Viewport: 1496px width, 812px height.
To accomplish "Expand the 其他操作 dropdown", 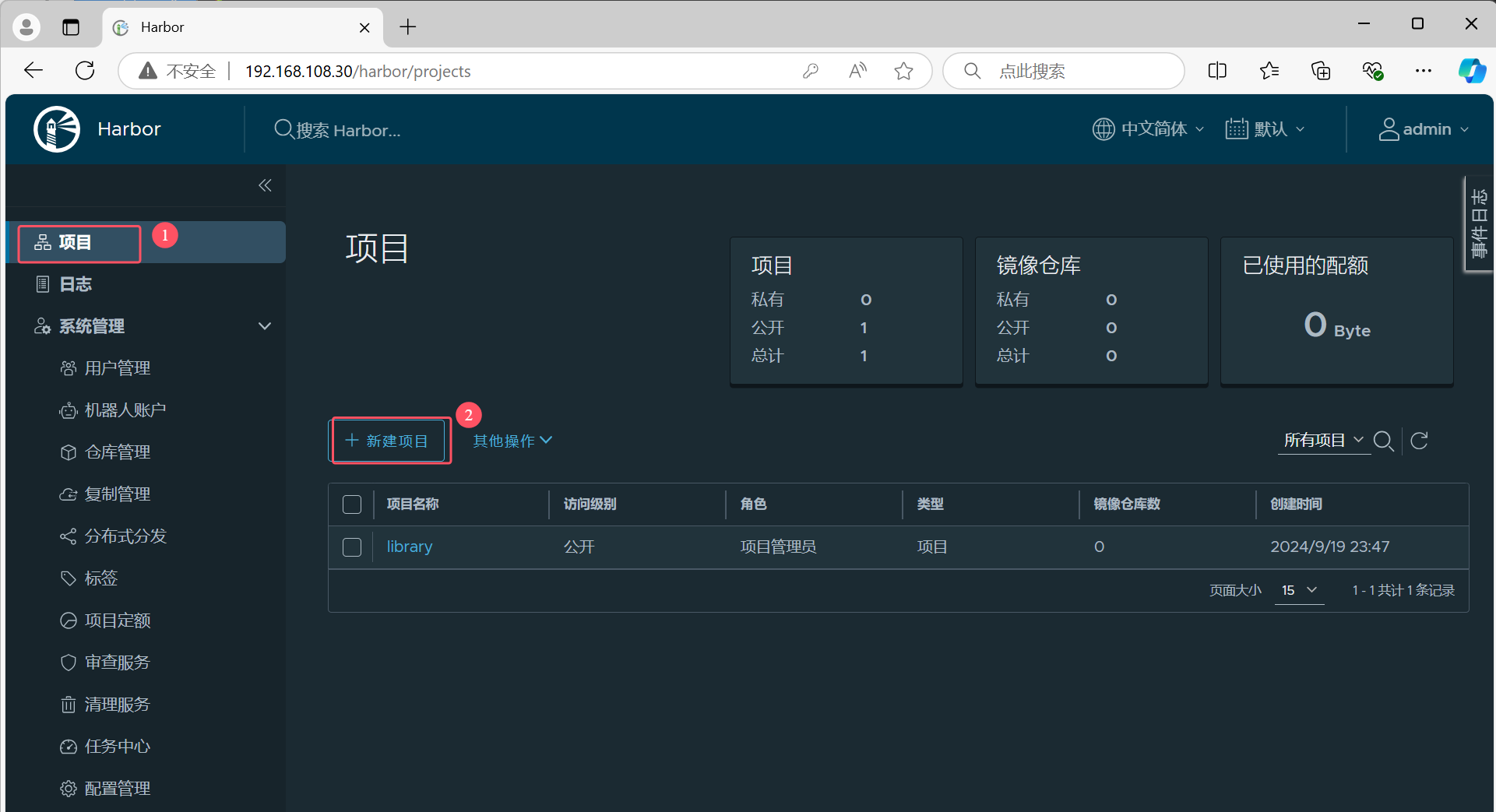I will 512,441.
